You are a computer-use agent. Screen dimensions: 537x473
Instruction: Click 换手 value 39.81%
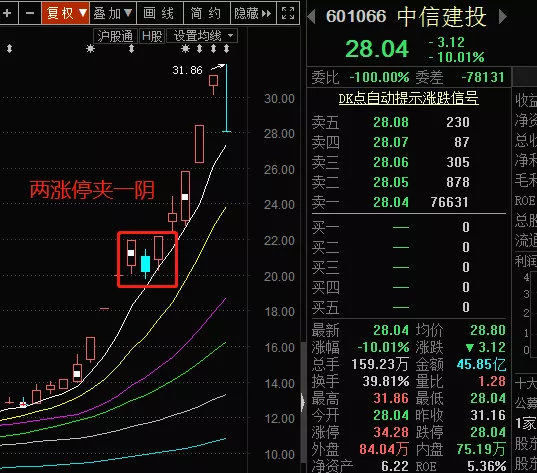click(x=386, y=381)
